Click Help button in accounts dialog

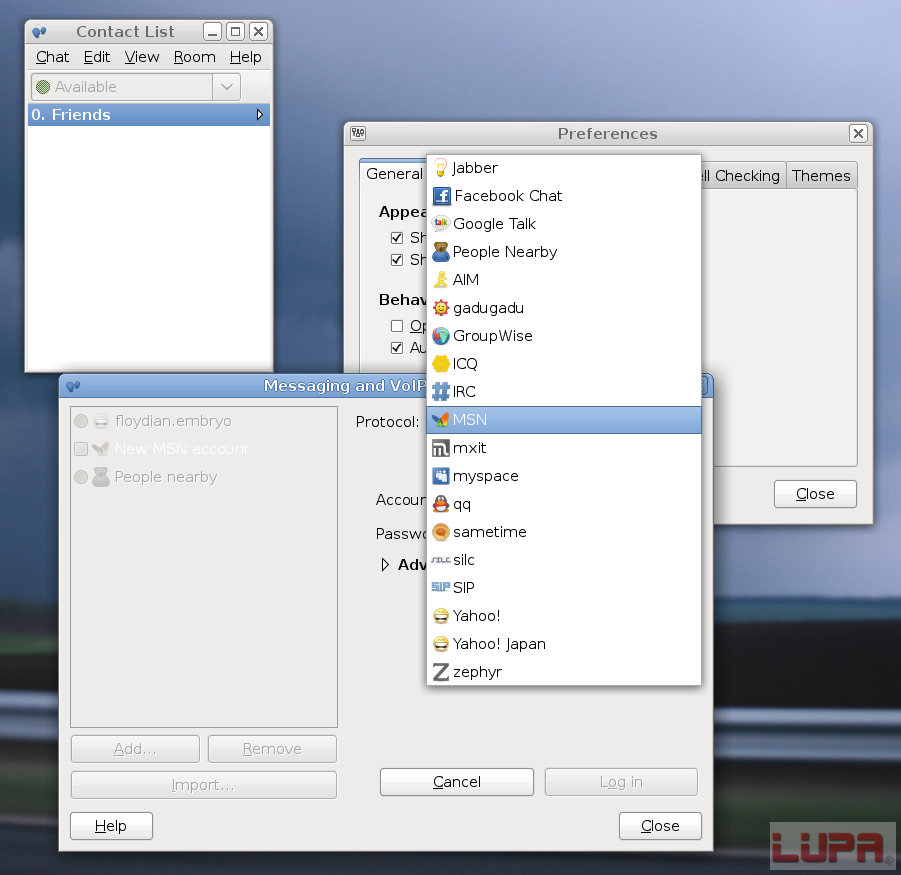coord(111,826)
